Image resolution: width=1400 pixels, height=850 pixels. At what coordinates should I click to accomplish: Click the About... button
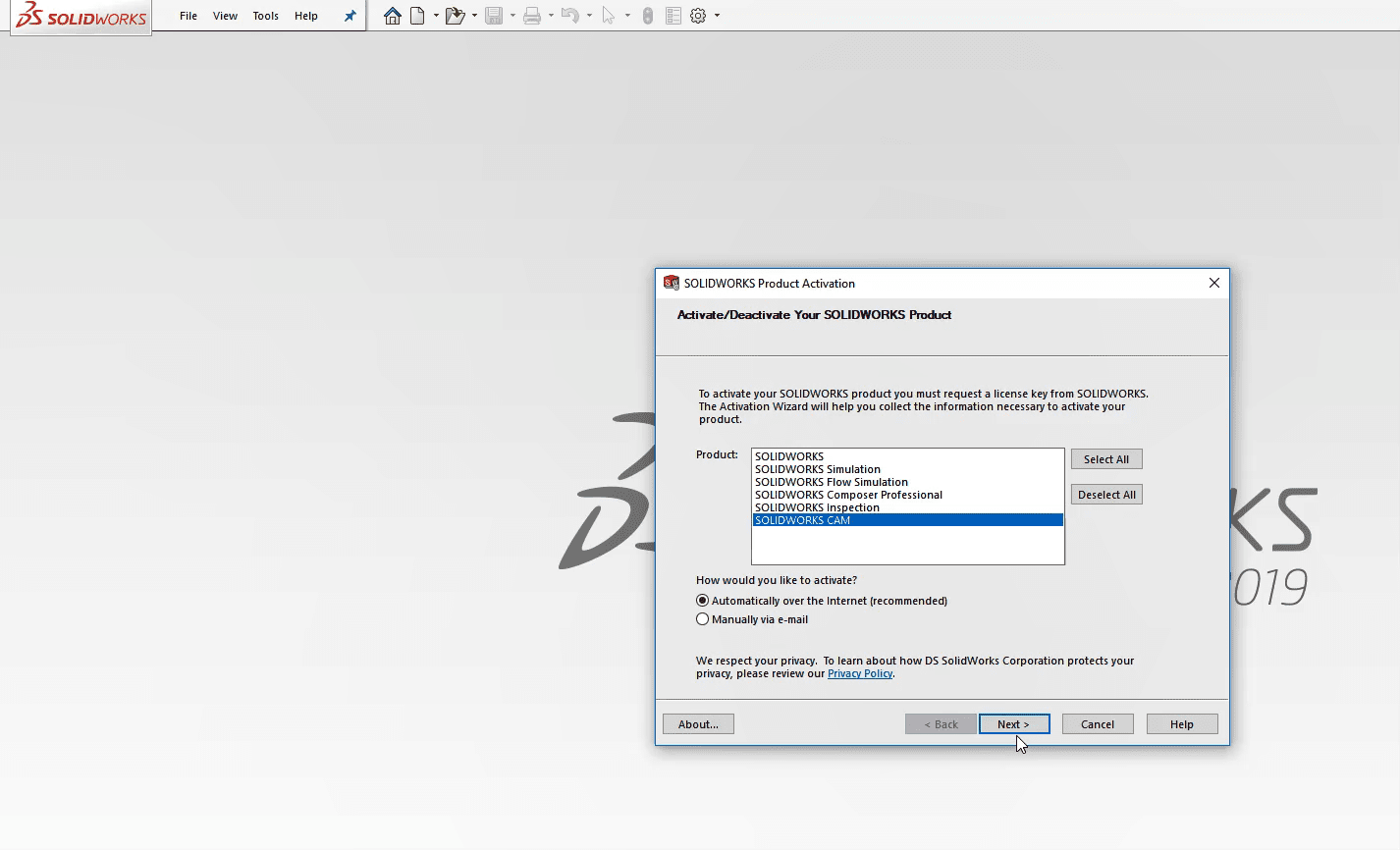click(x=699, y=724)
